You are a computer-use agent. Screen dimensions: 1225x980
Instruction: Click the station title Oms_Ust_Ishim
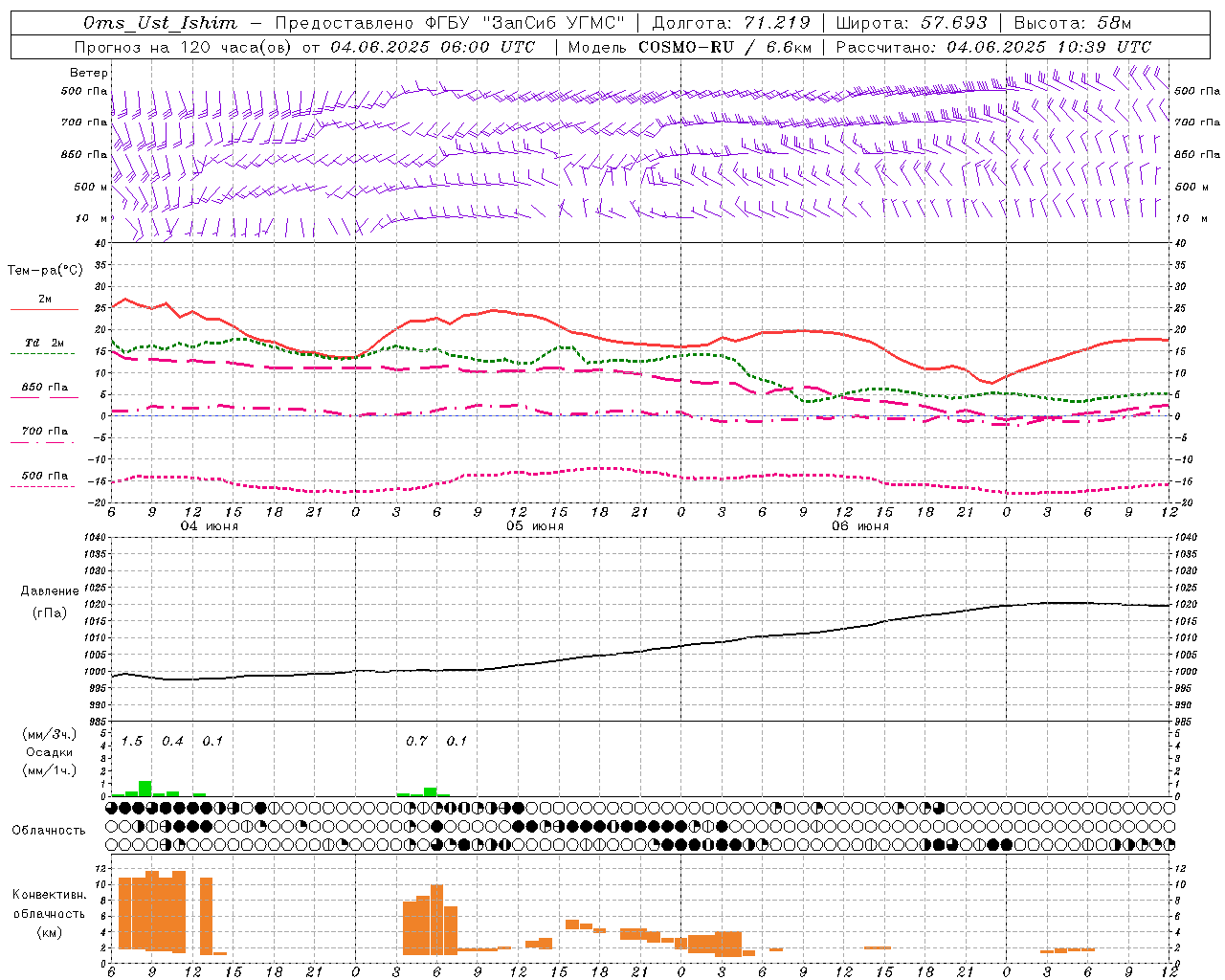[x=160, y=23]
